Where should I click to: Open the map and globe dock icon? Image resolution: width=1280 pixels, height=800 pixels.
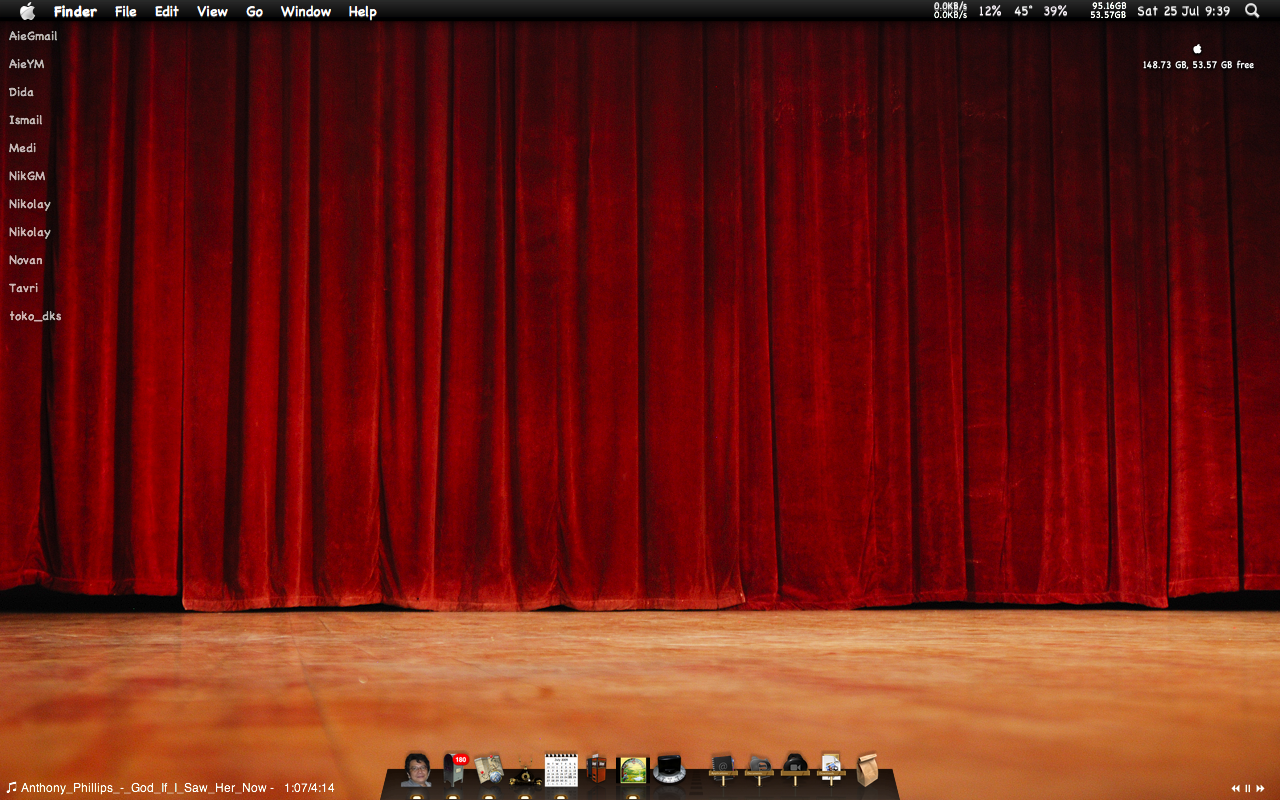click(x=488, y=769)
